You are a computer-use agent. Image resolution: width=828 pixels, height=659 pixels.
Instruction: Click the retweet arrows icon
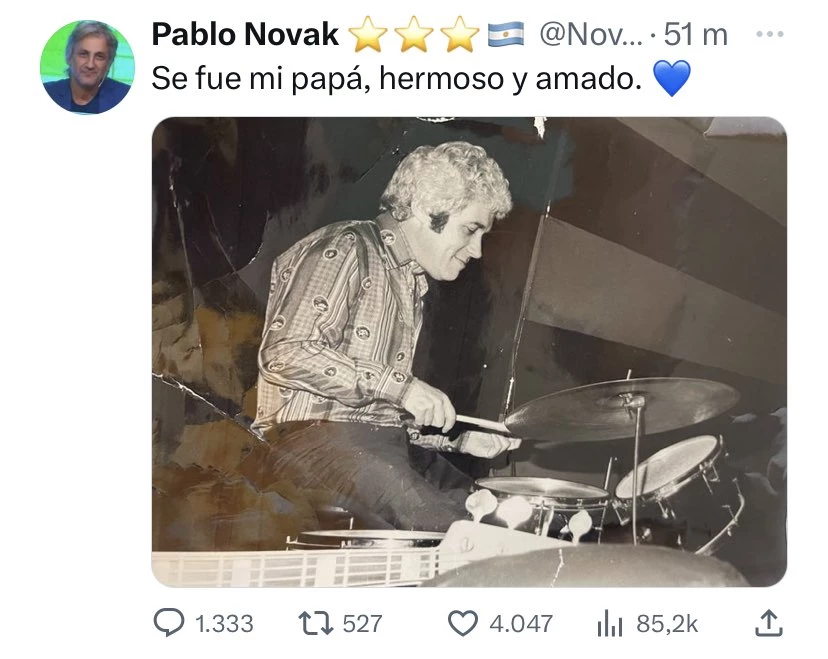point(316,623)
